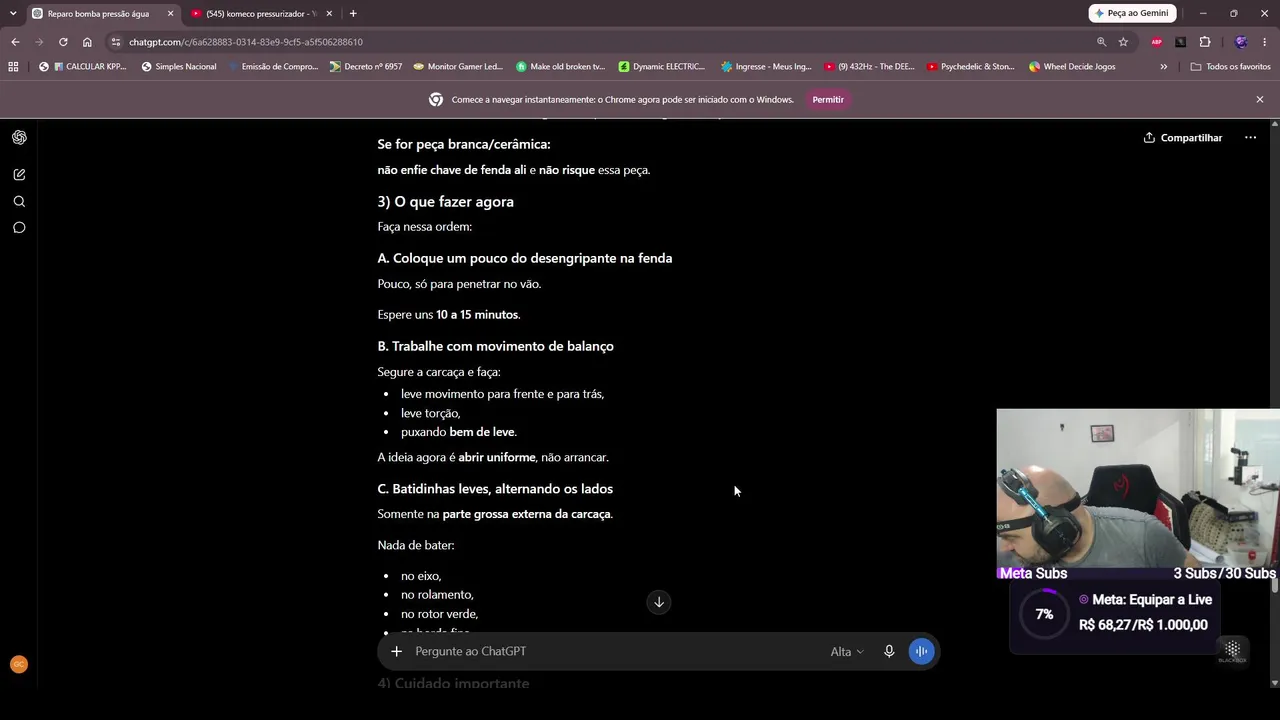Jump to bottom with the down-arrow button

tap(659, 602)
